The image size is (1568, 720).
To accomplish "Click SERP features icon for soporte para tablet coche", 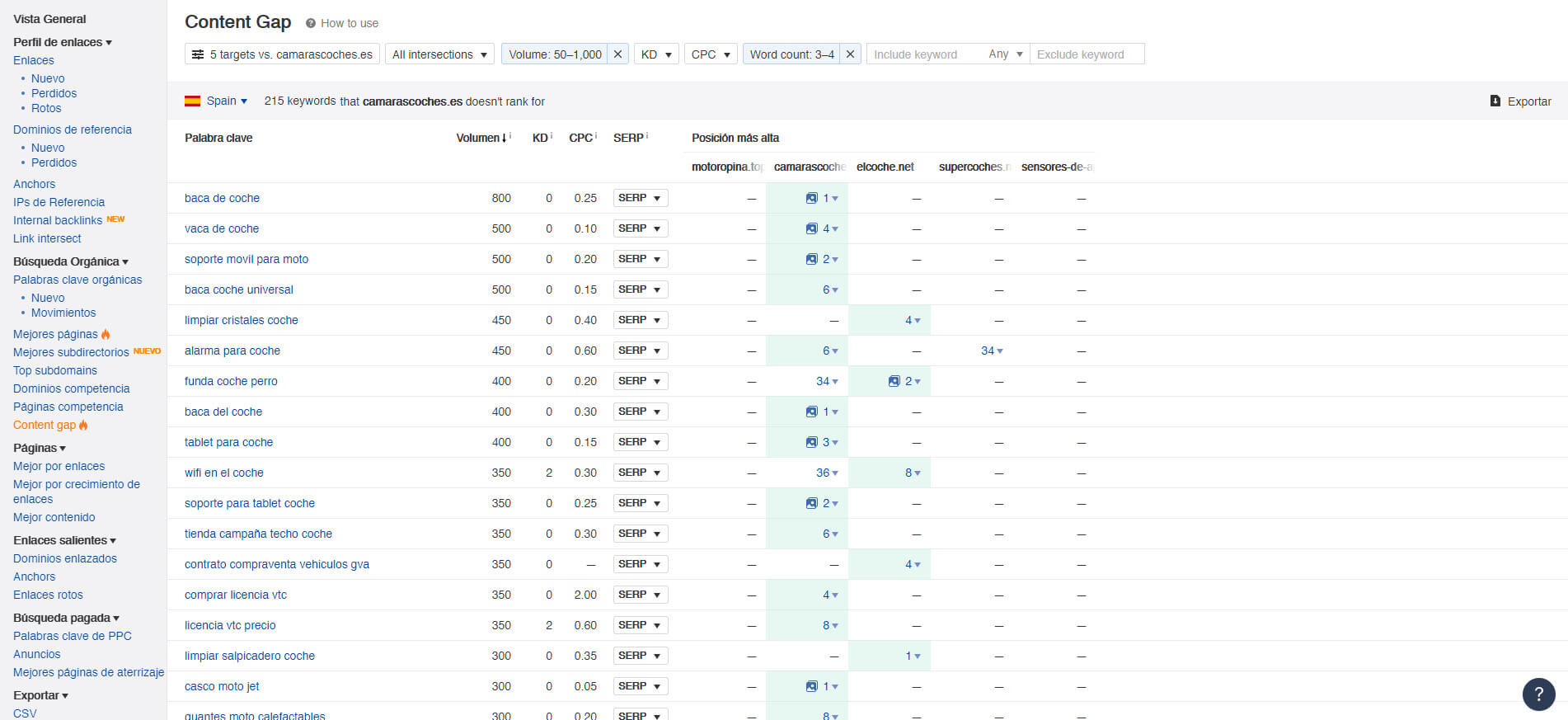I will coord(811,503).
